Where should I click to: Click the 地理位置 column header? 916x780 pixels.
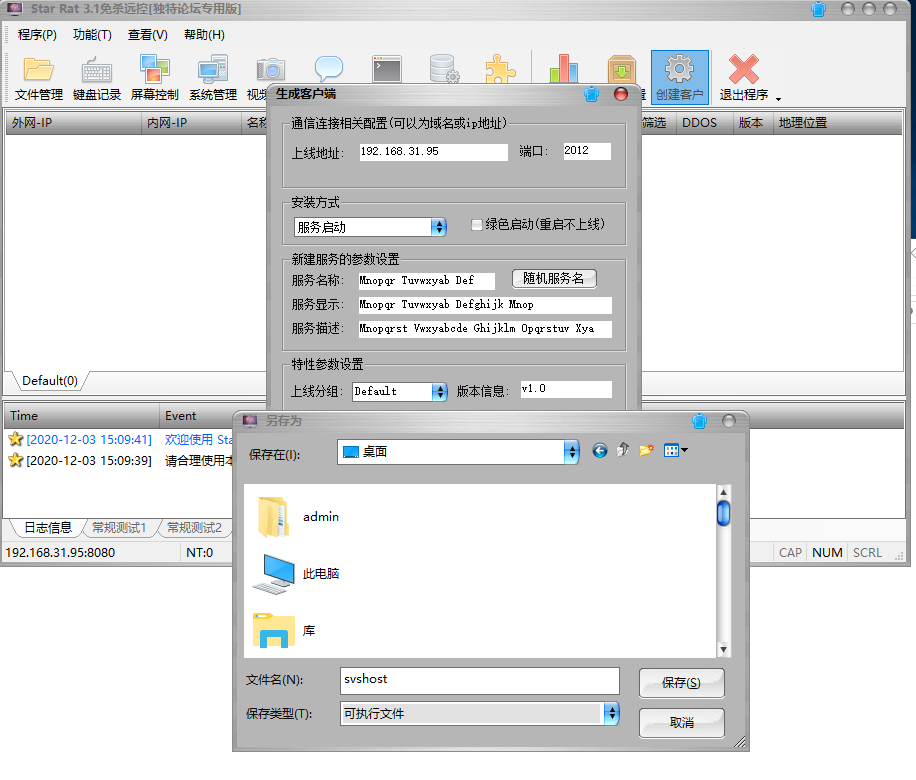(x=838, y=123)
